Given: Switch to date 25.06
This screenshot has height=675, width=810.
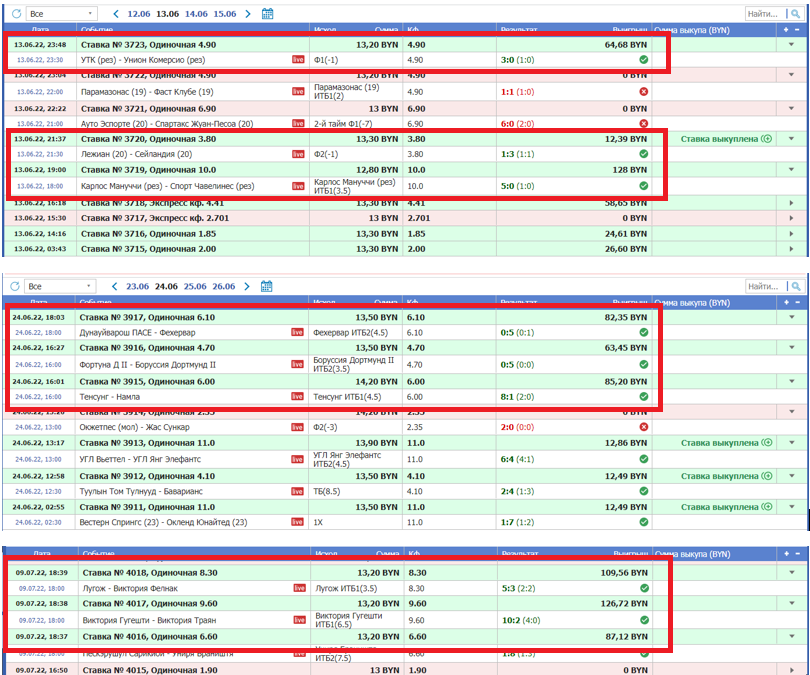Looking at the screenshot, I should point(197,286).
